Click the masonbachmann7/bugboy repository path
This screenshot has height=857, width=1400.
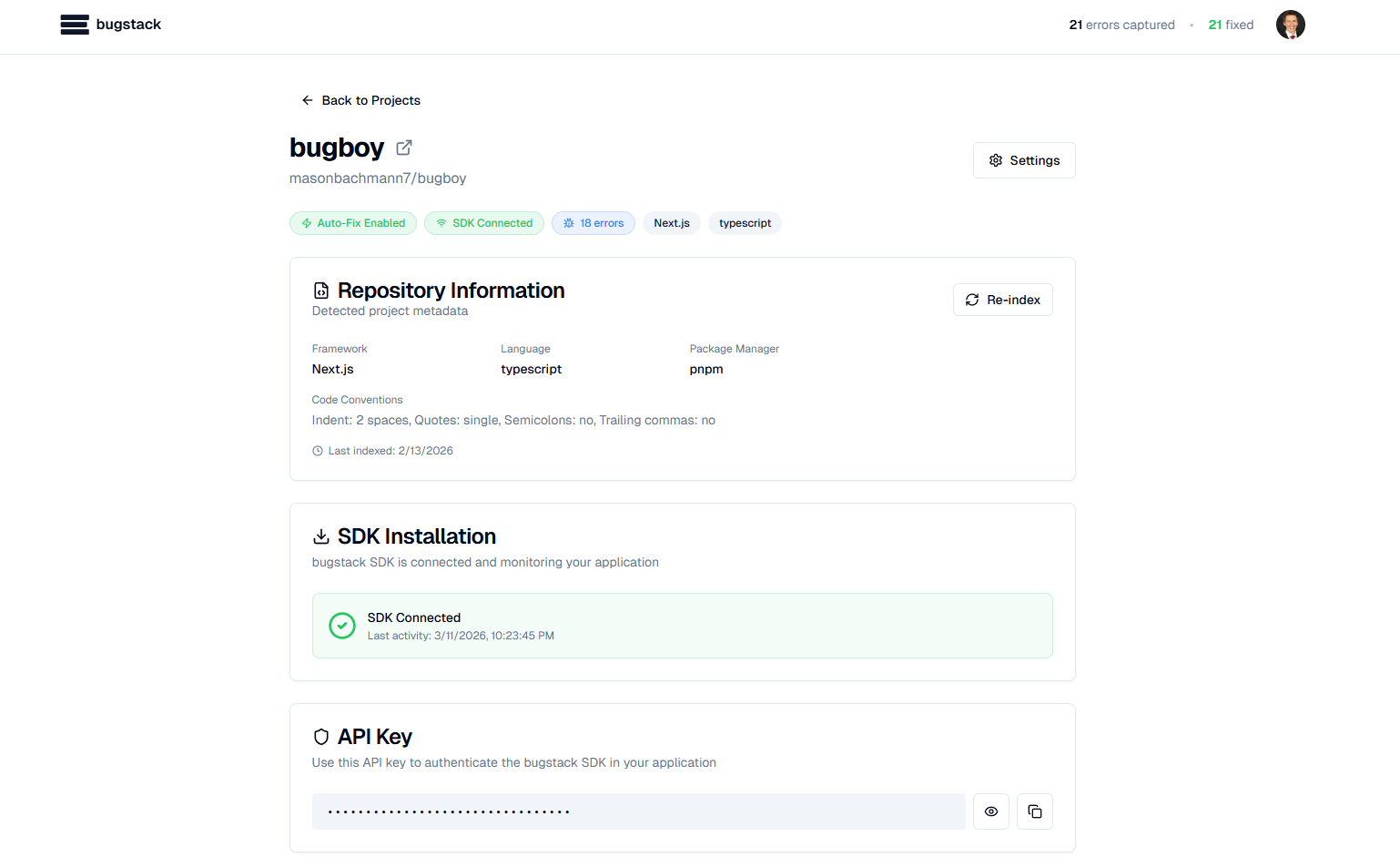click(x=378, y=178)
